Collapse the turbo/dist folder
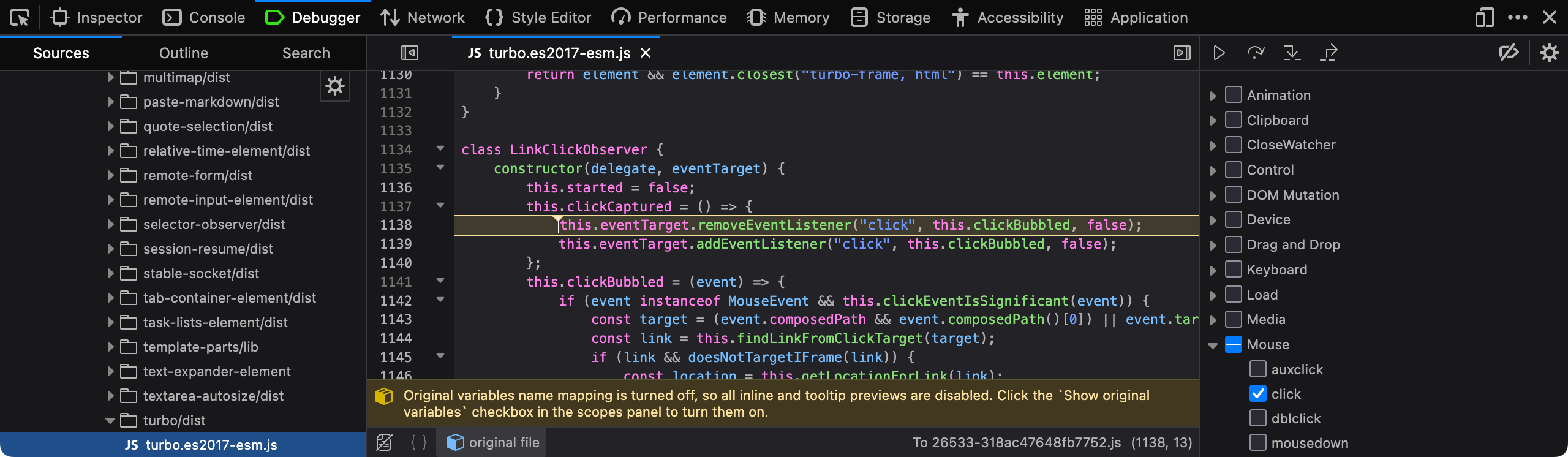Image resolution: width=1568 pixels, height=457 pixels. [110, 420]
